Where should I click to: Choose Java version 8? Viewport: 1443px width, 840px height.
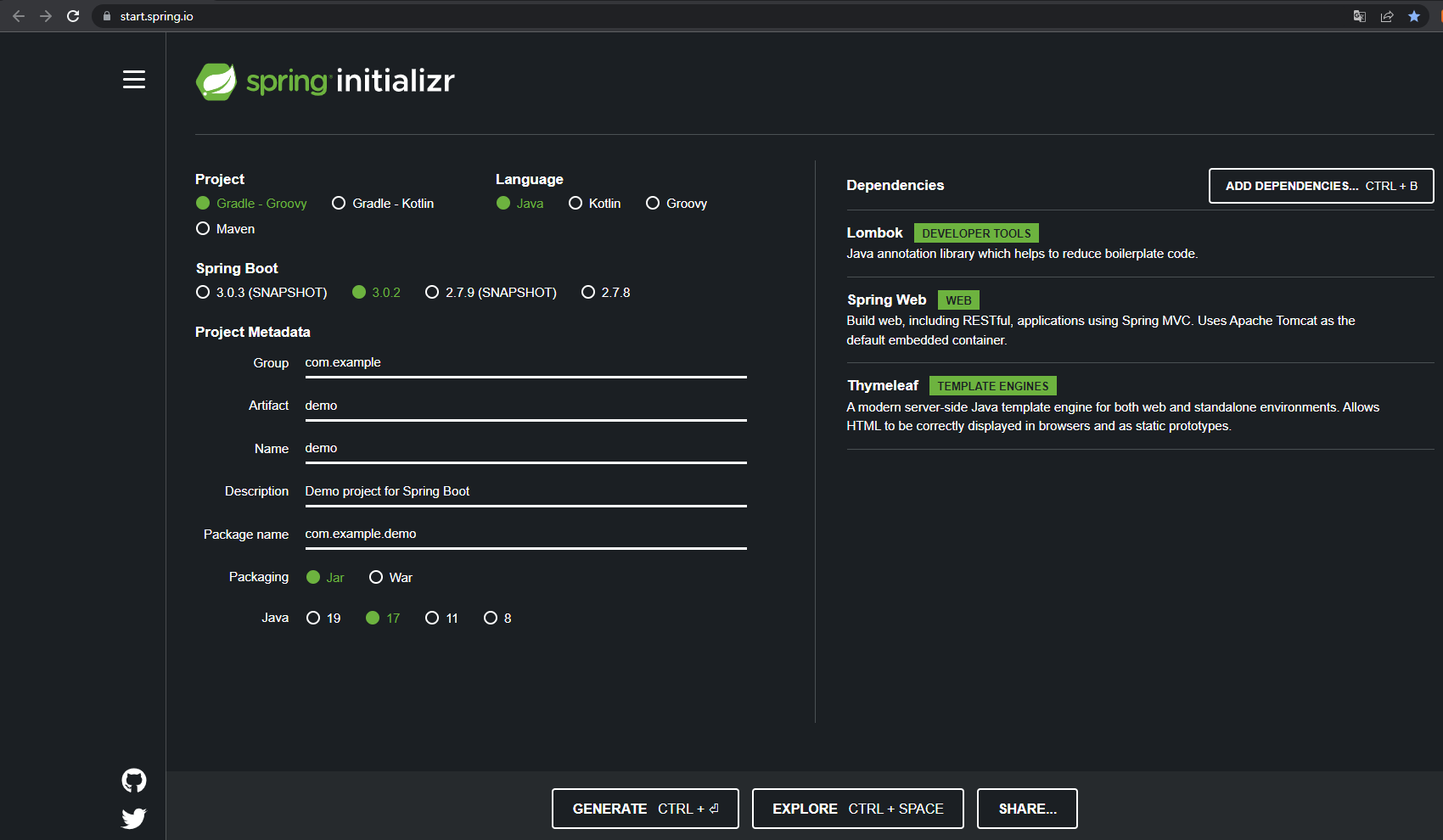click(497, 619)
